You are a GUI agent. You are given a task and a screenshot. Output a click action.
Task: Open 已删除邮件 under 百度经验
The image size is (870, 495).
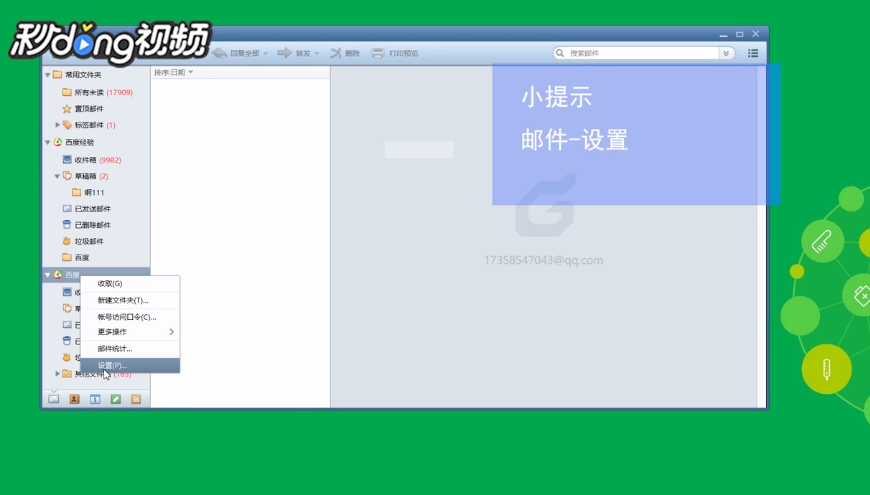pyautogui.click(x=87, y=225)
